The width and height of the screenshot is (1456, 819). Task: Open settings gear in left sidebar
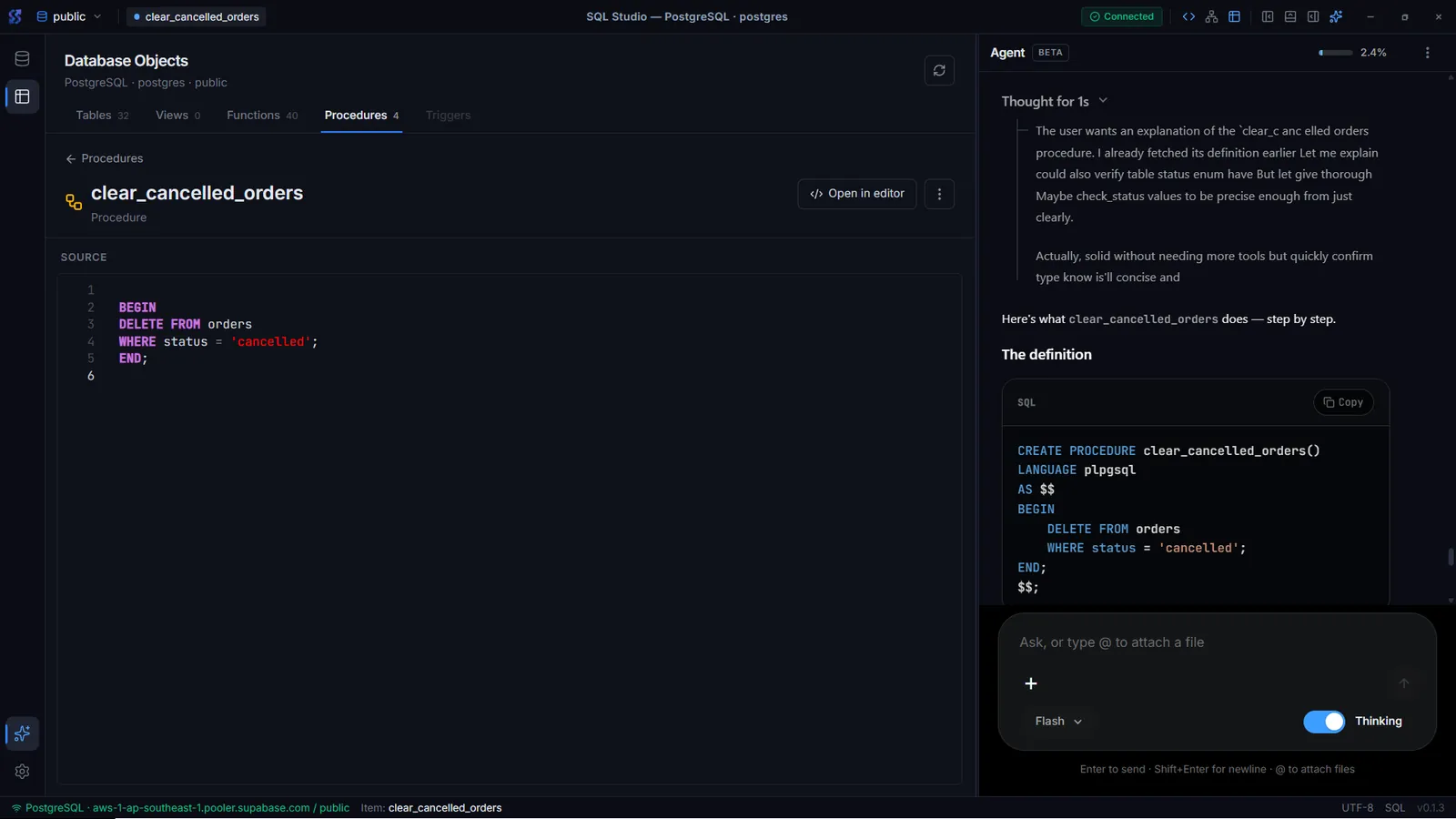23,771
